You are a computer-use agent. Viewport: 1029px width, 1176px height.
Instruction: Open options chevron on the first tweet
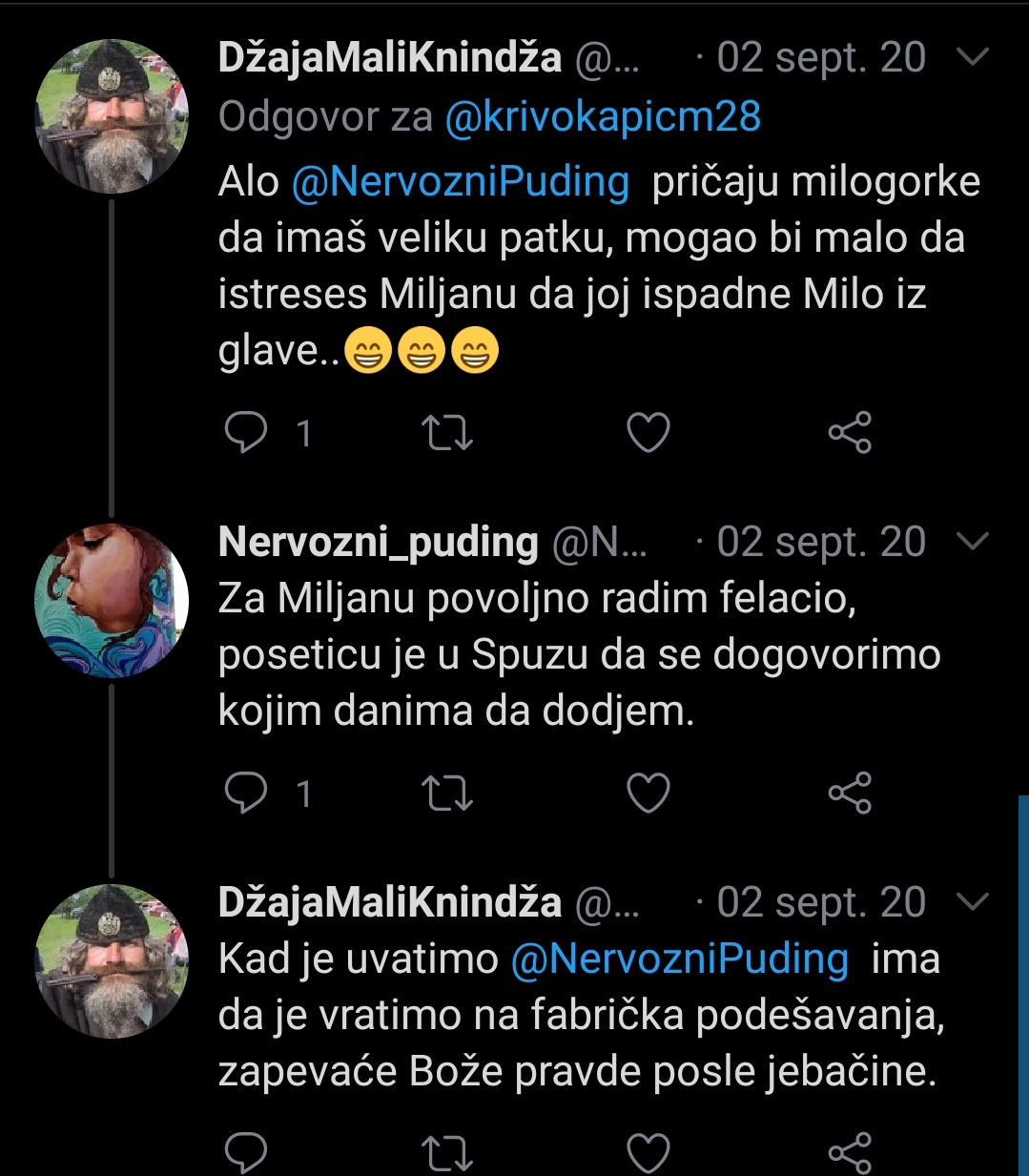point(972,58)
